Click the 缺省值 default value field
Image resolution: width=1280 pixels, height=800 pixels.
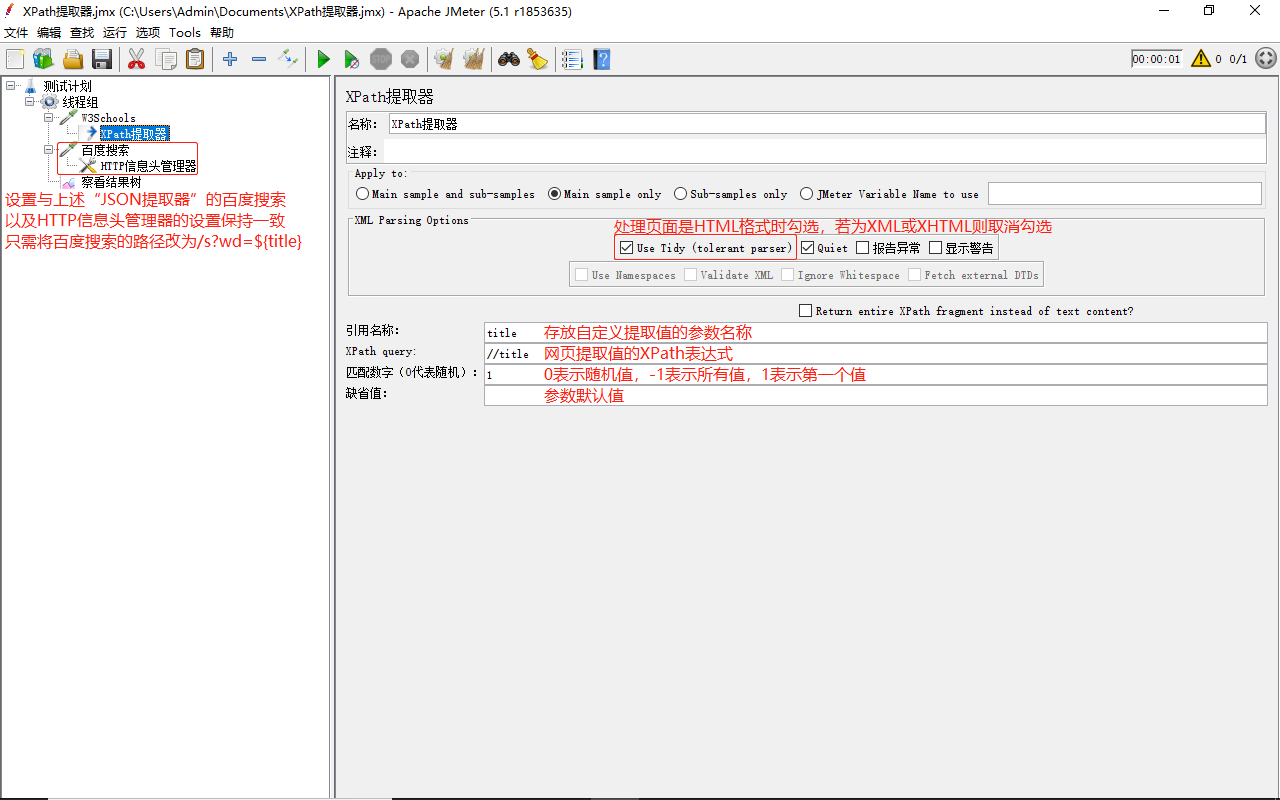click(x=875, y=395)
